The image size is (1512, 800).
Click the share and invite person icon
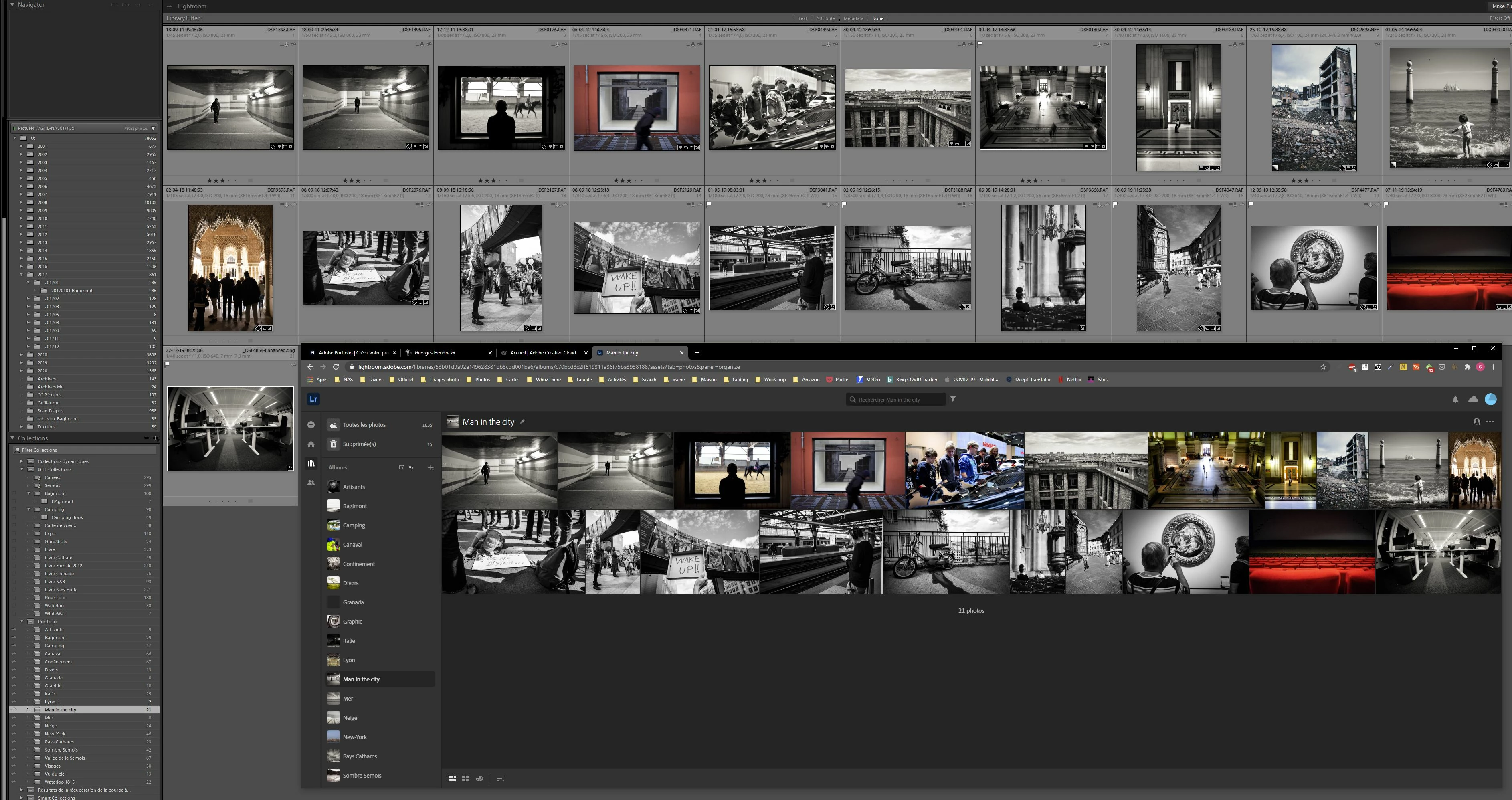click(x=1476, y=421)
